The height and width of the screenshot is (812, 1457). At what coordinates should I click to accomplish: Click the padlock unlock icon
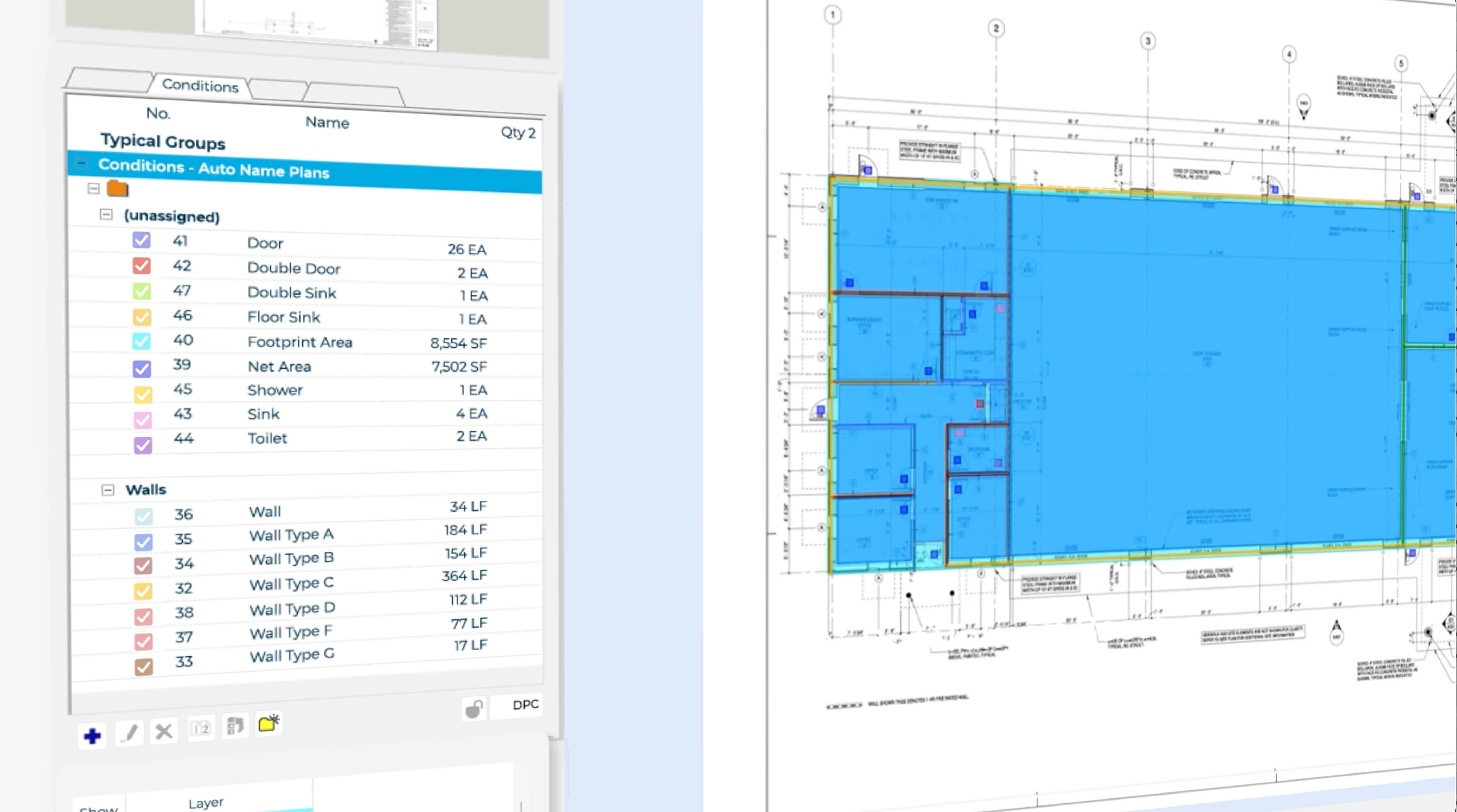tap(474, 709)
